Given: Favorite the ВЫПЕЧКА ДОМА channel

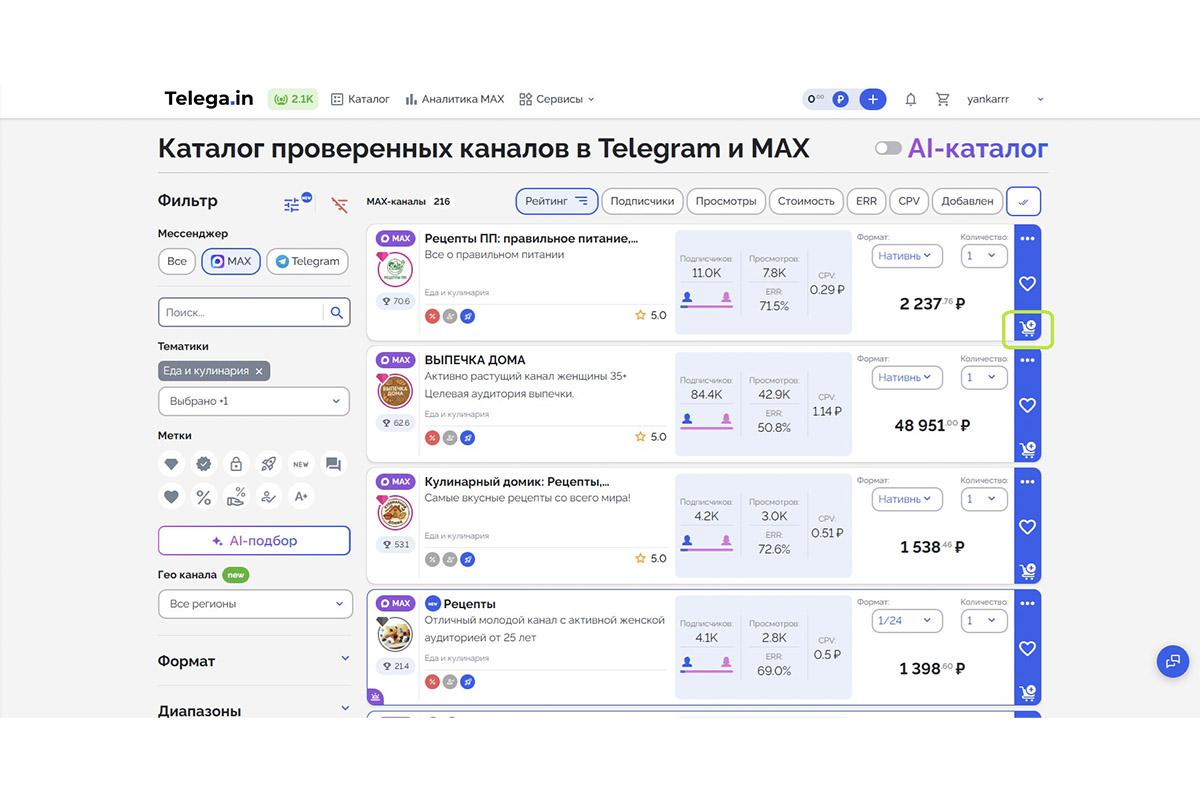Looking at the screenshot, I should (x=1027, y=405).
